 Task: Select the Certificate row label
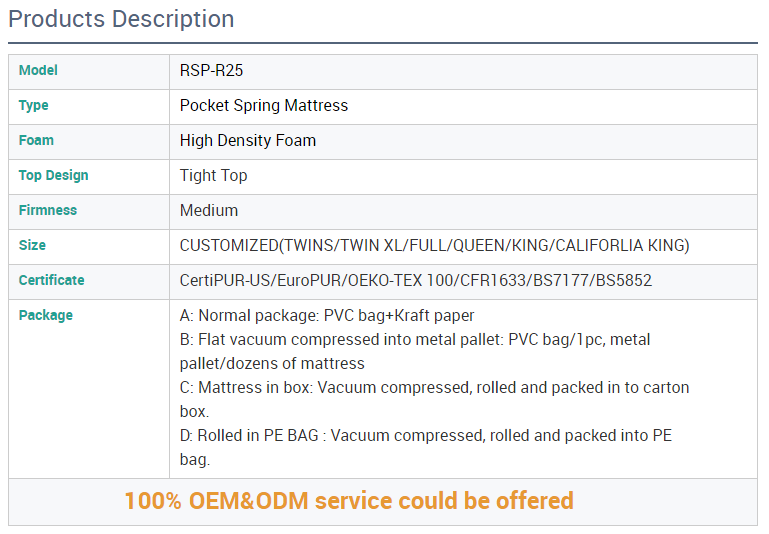tap(51, 280)
